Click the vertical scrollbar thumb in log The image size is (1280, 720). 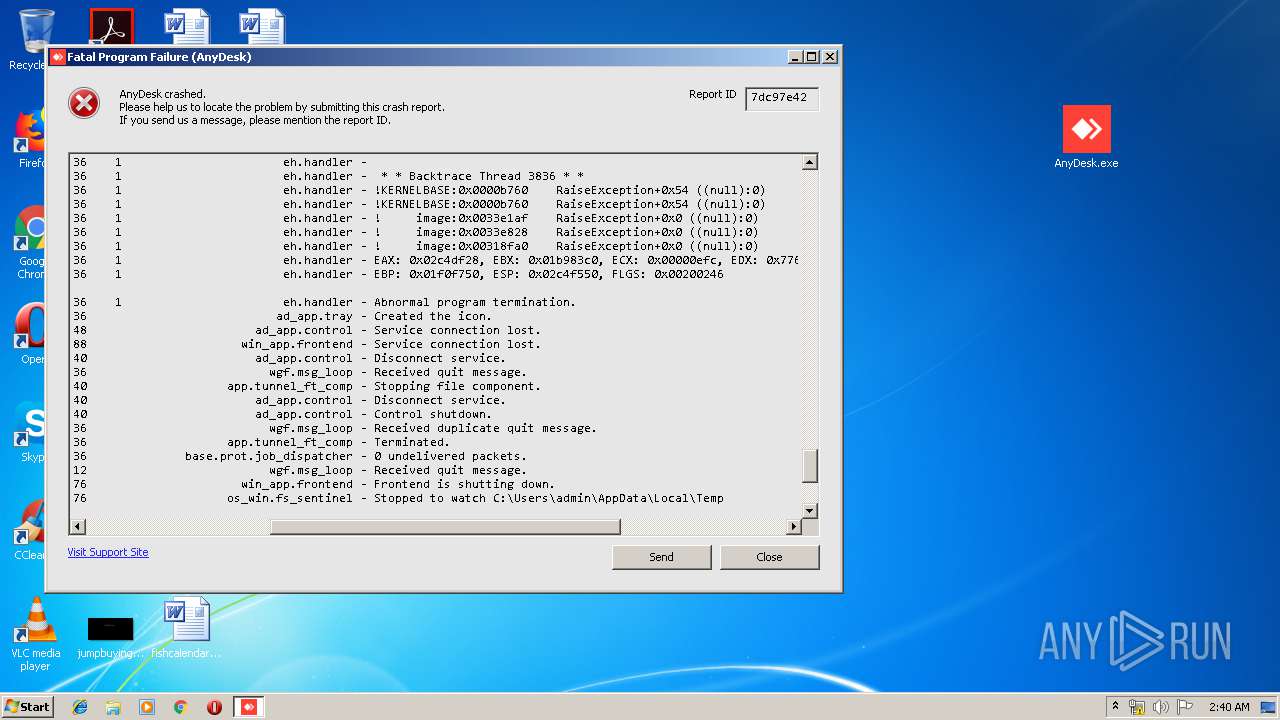point(810,466)
